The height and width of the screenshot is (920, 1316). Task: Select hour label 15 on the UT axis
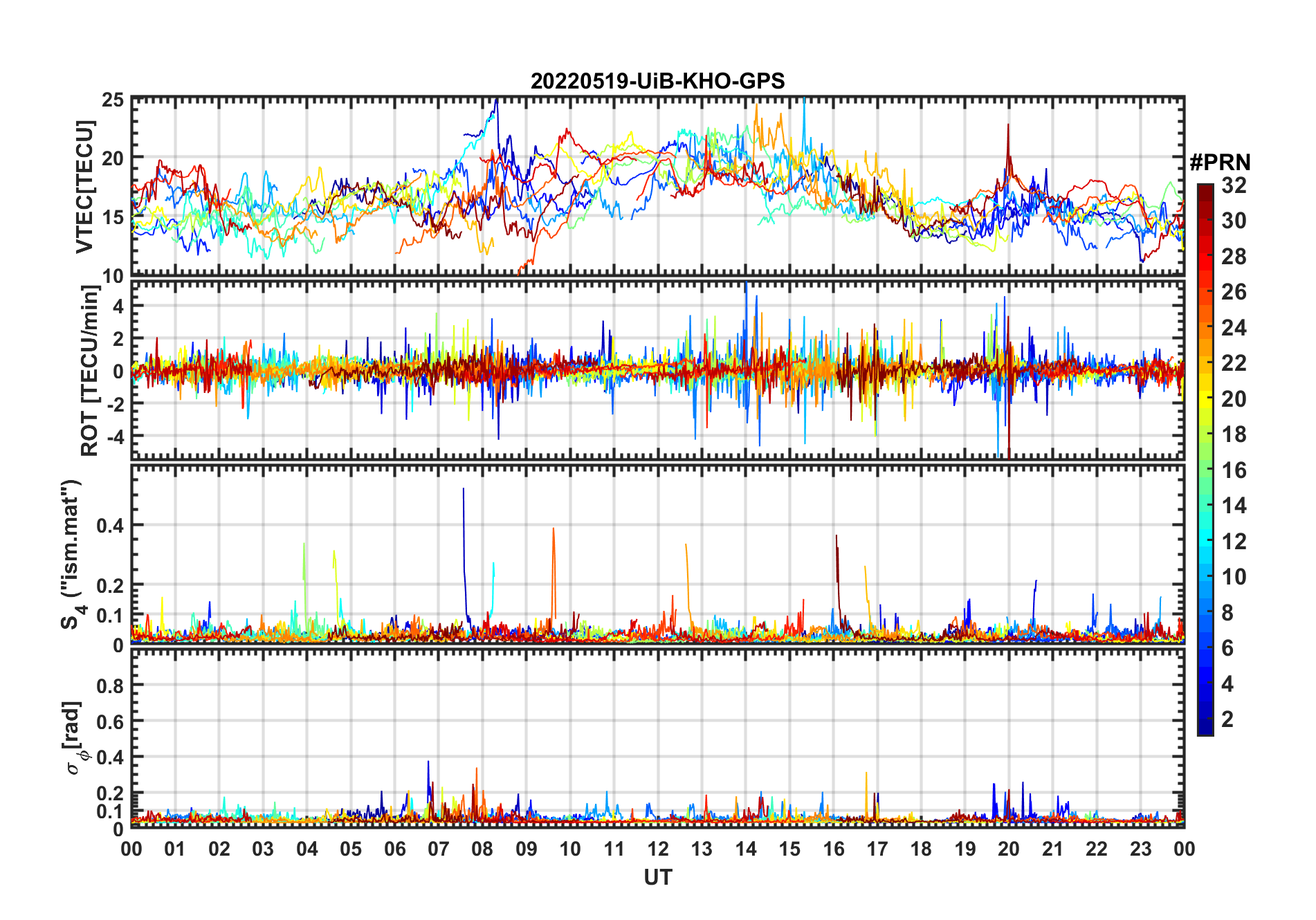coord(789,849)
